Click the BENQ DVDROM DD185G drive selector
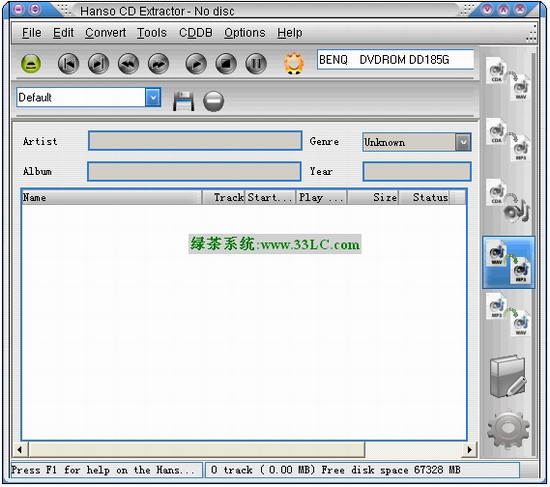Image resolution: width=550 pixels, height=487 pixels. coord(396,60)
